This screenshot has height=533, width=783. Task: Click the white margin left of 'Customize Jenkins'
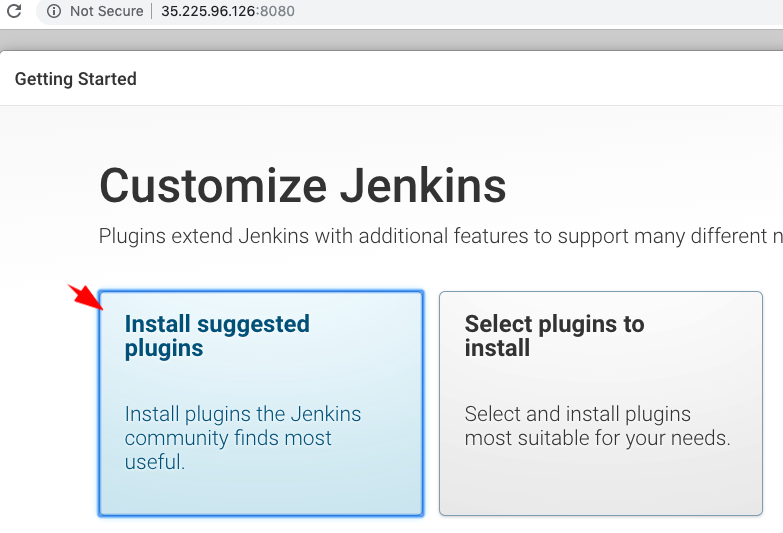(50, 186)
